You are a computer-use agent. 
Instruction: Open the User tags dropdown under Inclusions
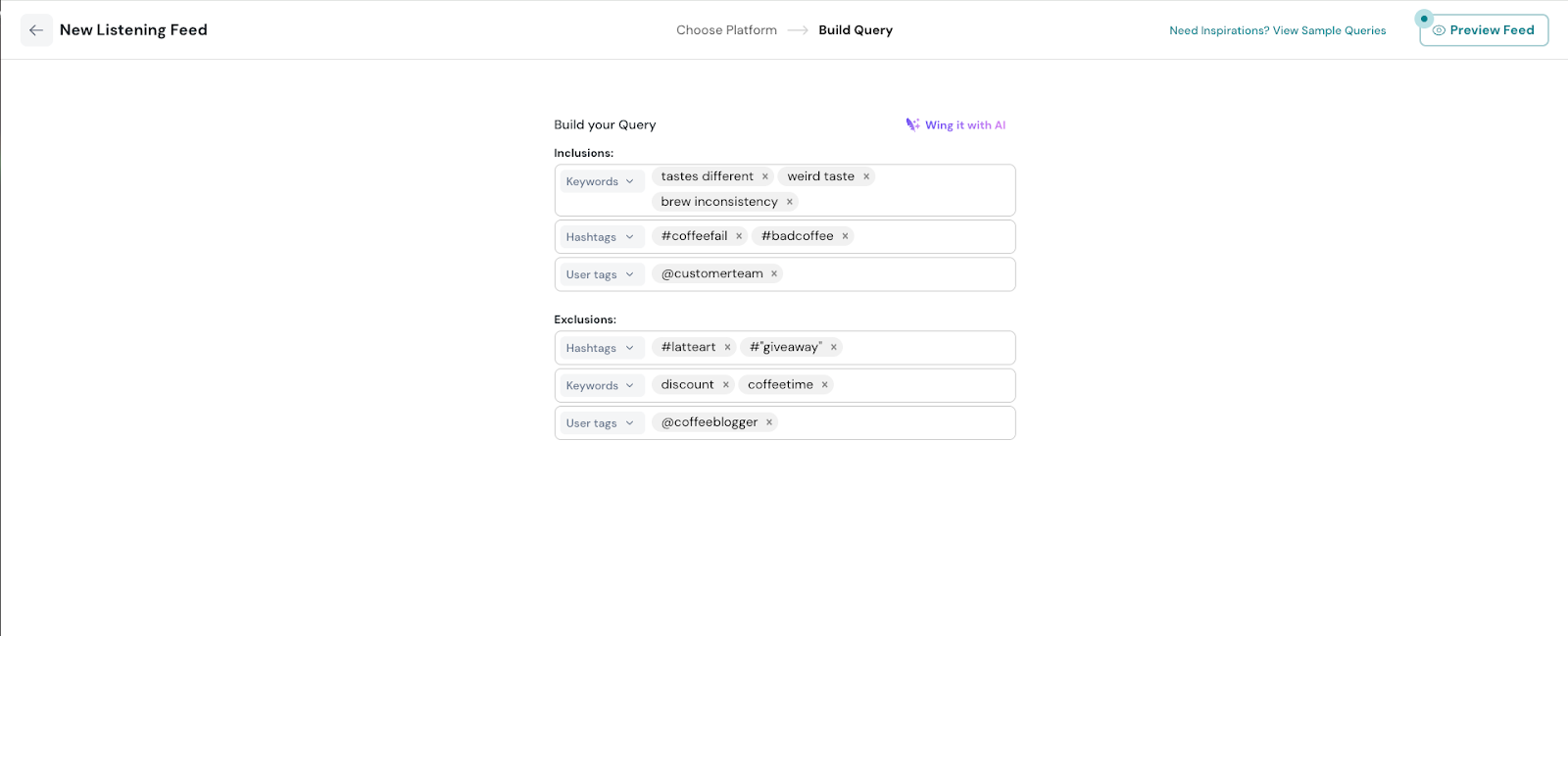click(600, 274)
